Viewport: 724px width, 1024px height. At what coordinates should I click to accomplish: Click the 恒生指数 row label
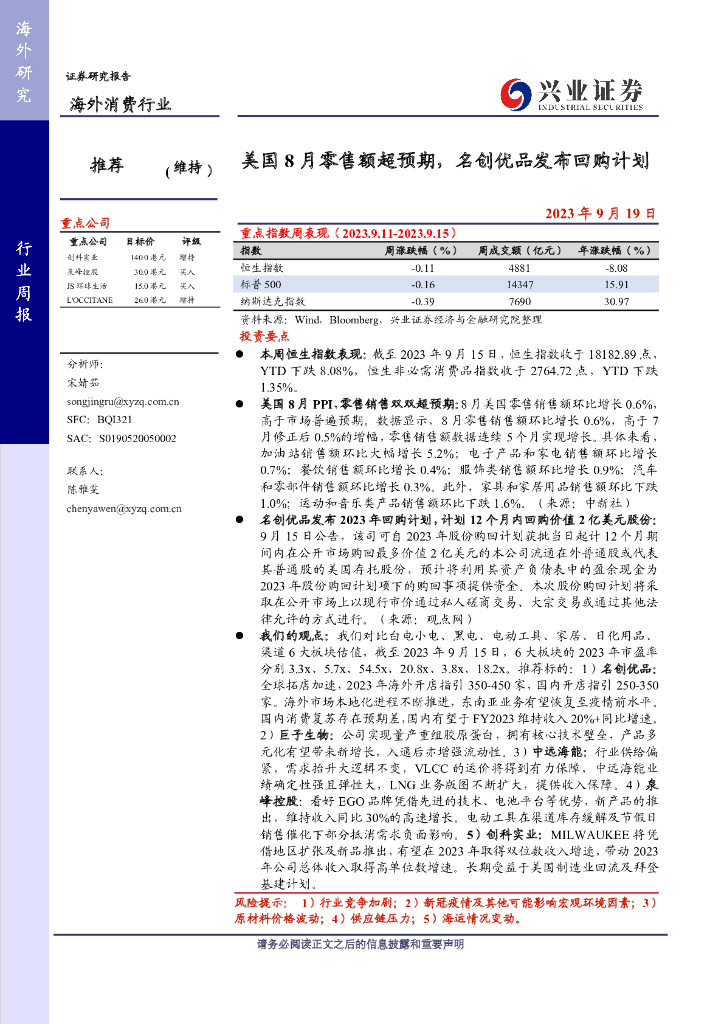(x=262, y=268)
